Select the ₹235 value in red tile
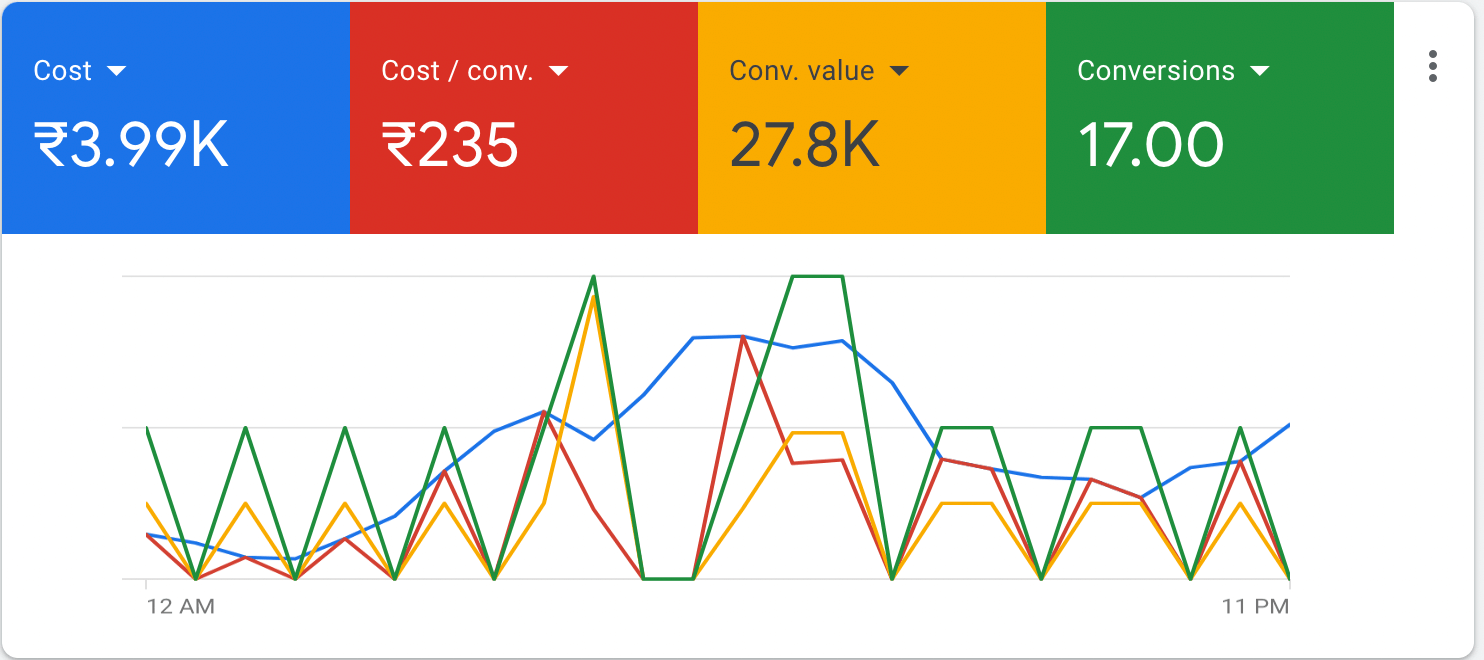The image size is (1484, 660). [x=449, y=146]
